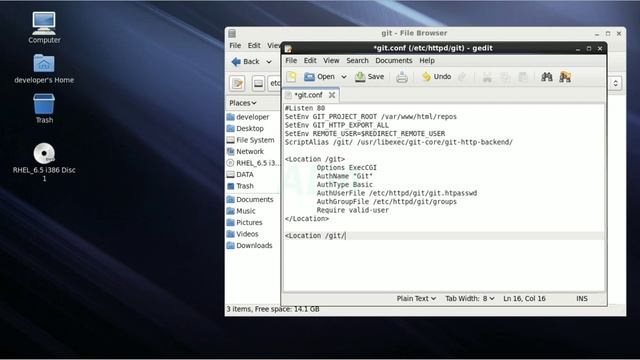This screenshot has width=640, height=360.
Task: Open gedit Documents menu
Action: [393, 60]
